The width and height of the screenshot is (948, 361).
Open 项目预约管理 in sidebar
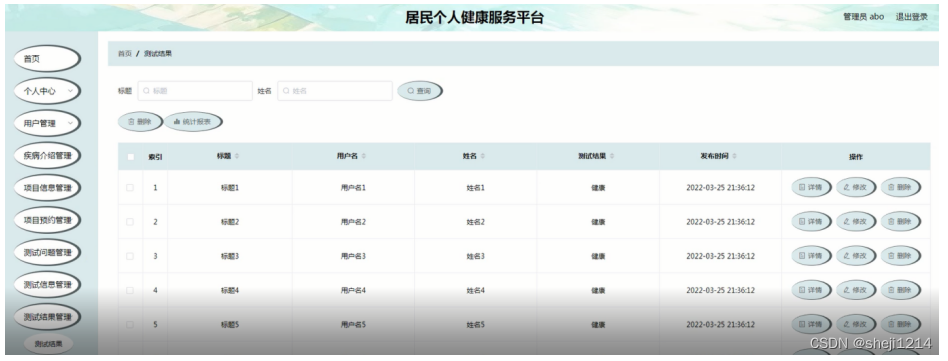pos(47,220)
